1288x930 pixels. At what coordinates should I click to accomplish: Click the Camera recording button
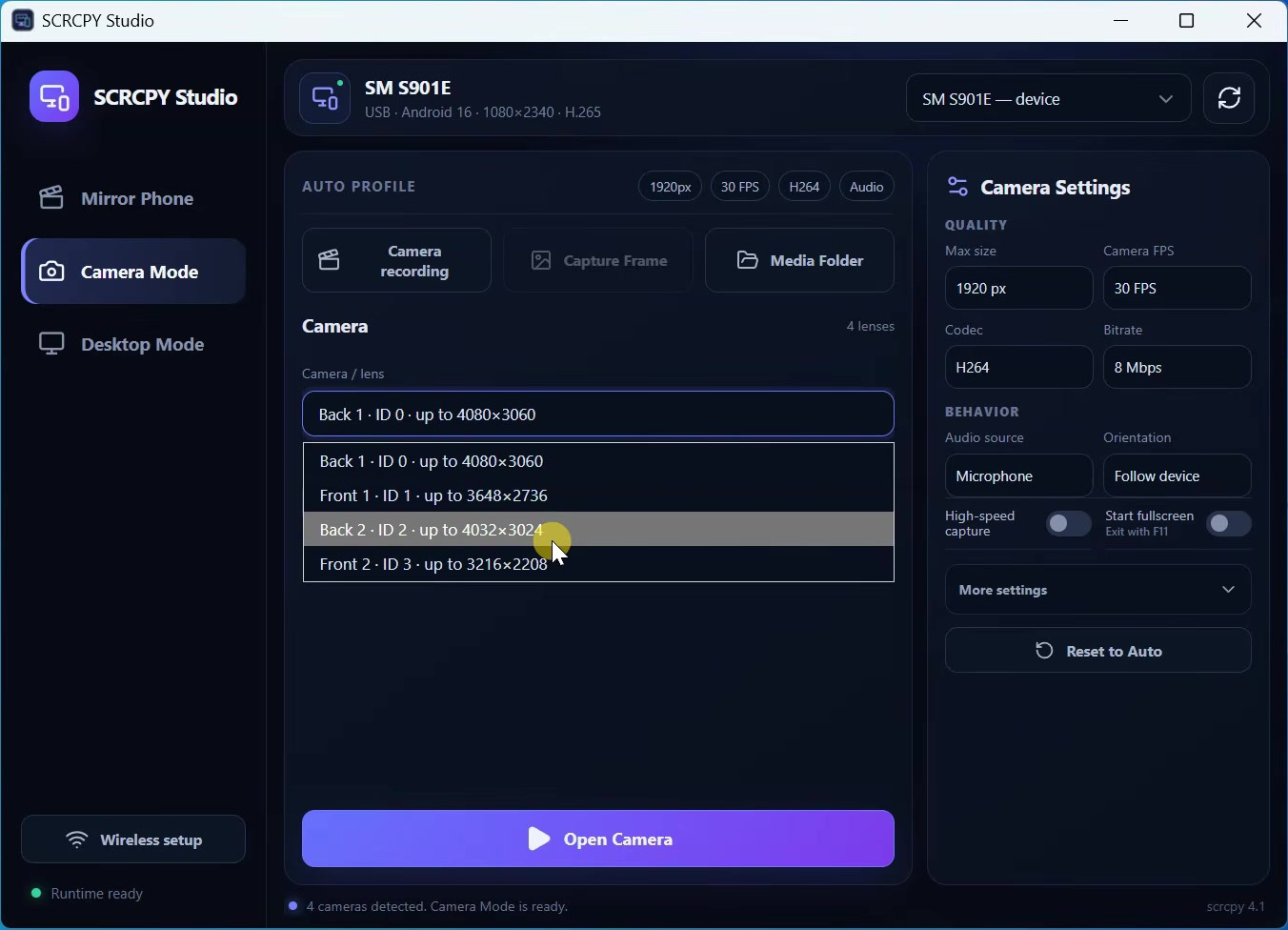coord(397,260)
